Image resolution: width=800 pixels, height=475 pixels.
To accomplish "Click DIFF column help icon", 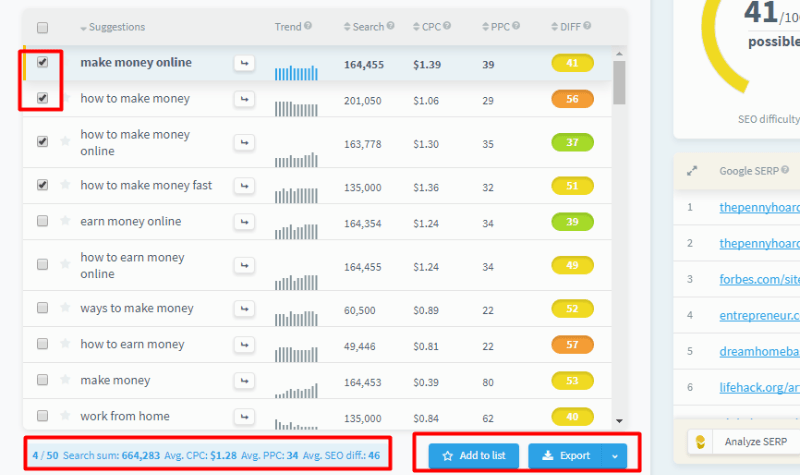I will pyautogui.click(x=587, y=26).
